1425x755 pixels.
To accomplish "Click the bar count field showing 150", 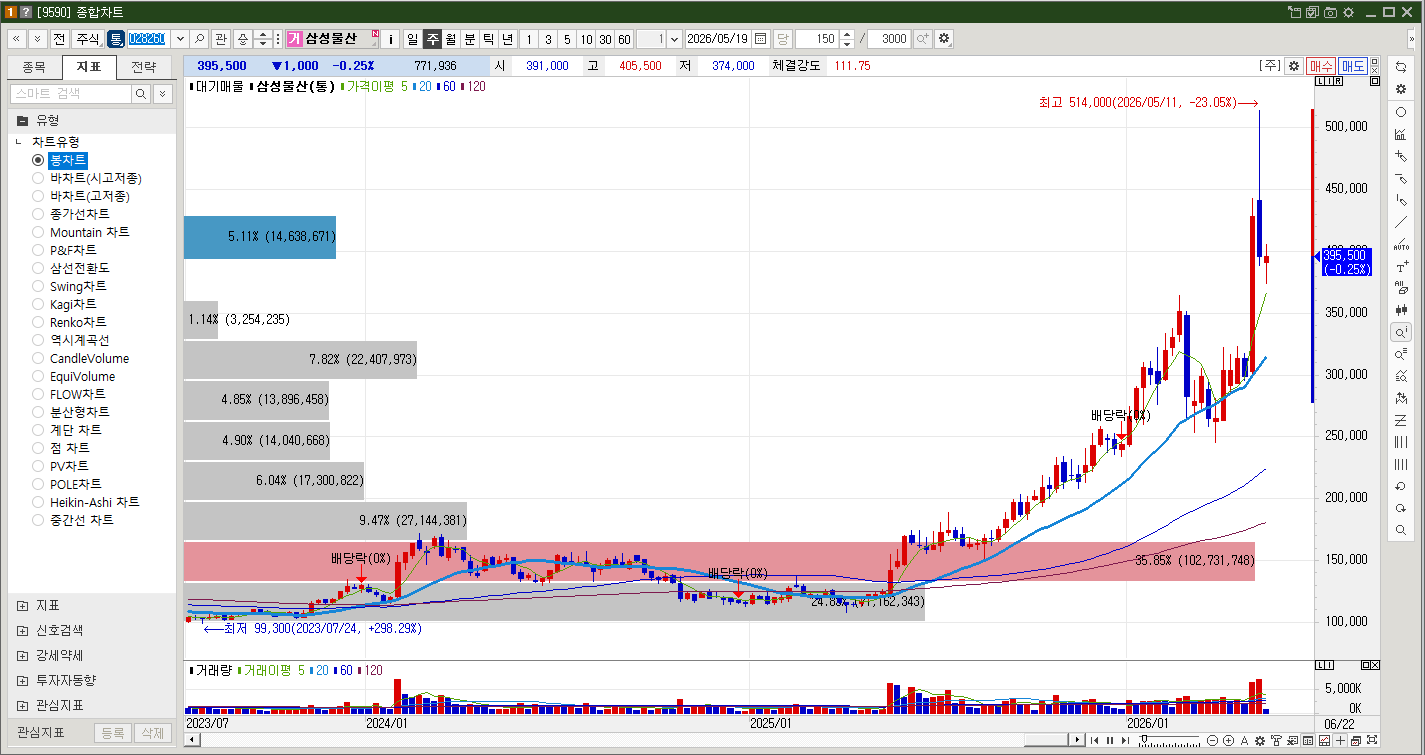I will point(817,39).
